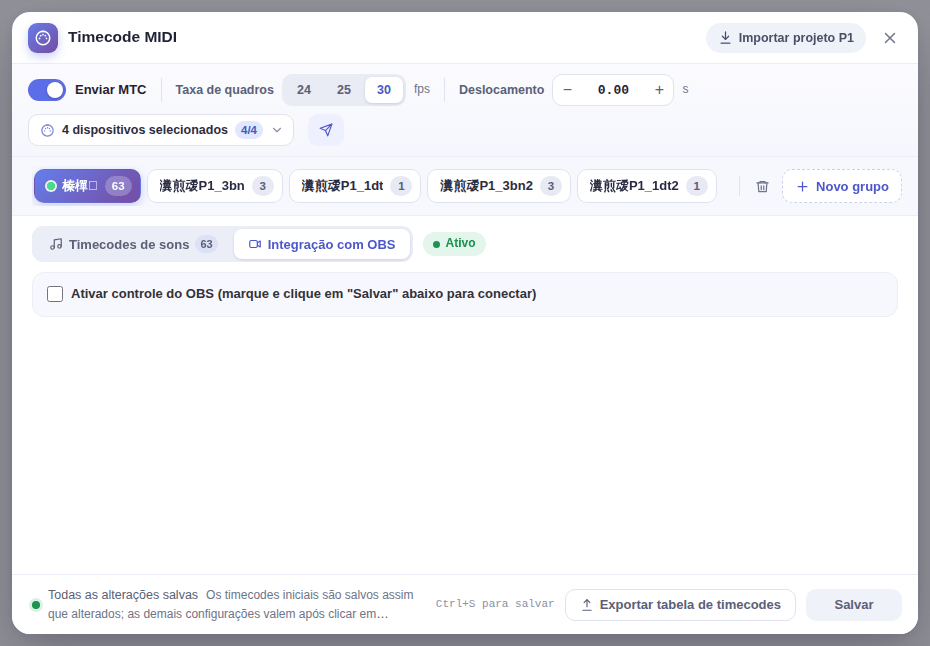
Task: Open the 4 dispositivos selecionados dropdown
Action: 161,130
